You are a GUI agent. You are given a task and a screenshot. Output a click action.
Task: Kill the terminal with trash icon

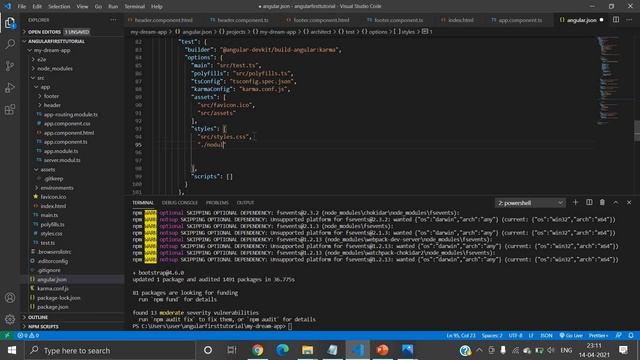pyautogui.click(x=602, y=202)
